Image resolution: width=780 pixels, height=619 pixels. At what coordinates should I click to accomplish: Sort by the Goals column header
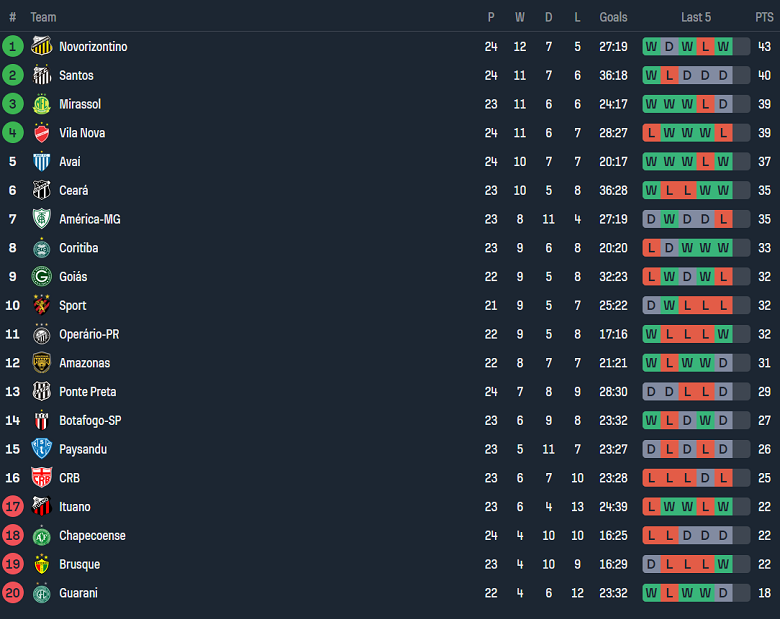[x=613, y=17]
